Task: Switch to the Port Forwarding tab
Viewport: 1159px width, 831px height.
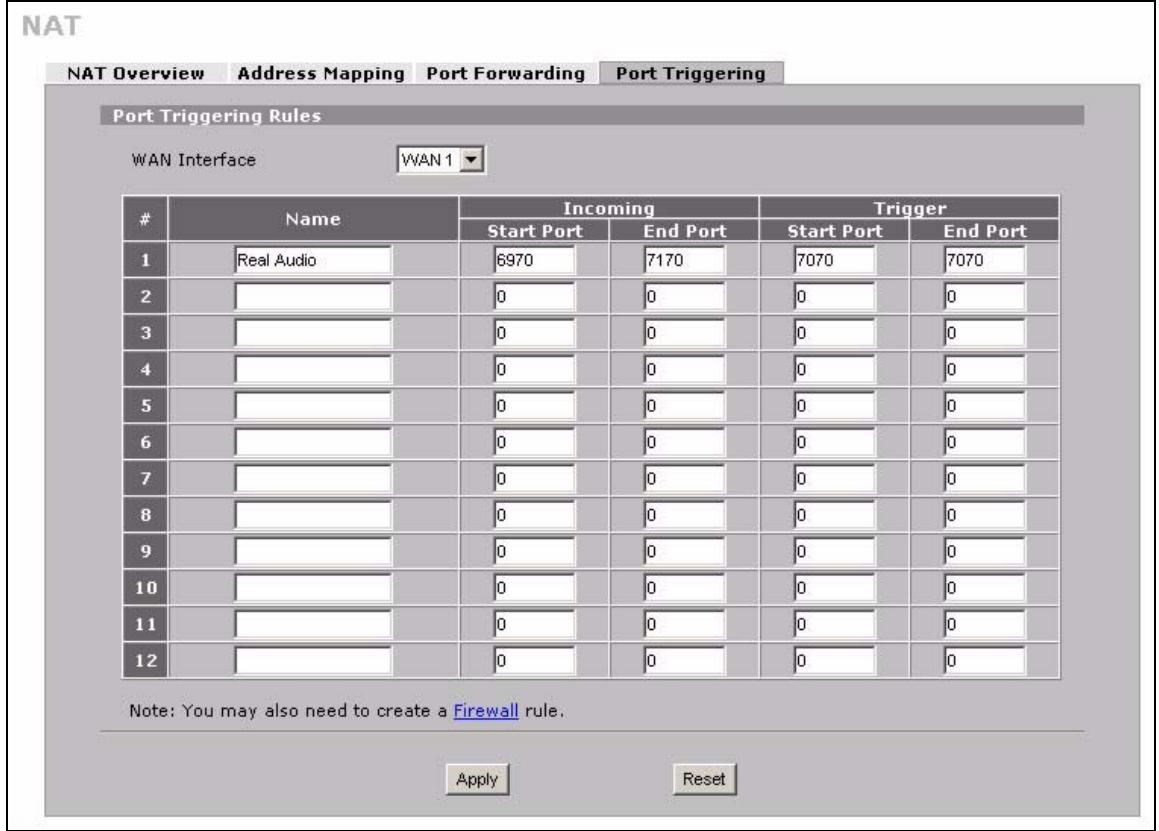Action: 506,73
